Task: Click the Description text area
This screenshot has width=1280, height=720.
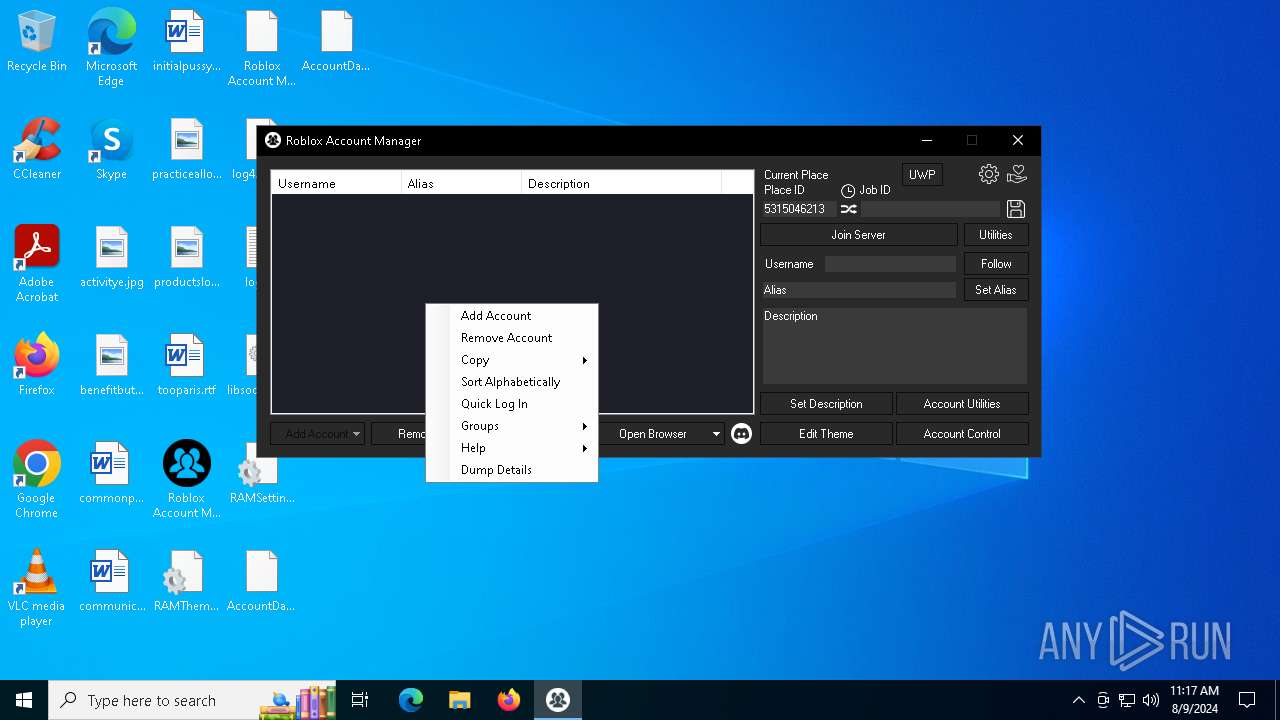Action: coord(895,346)
